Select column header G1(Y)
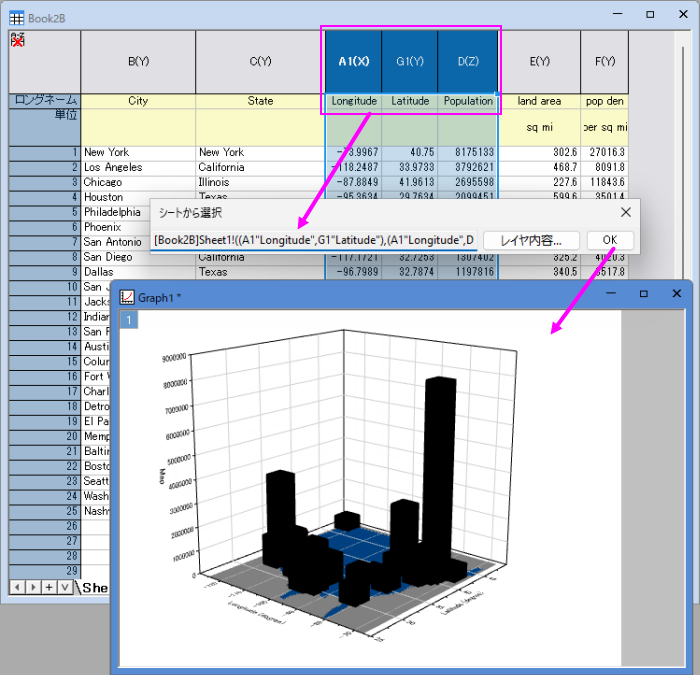Screen dimensions: 700x675 point(410,62)
